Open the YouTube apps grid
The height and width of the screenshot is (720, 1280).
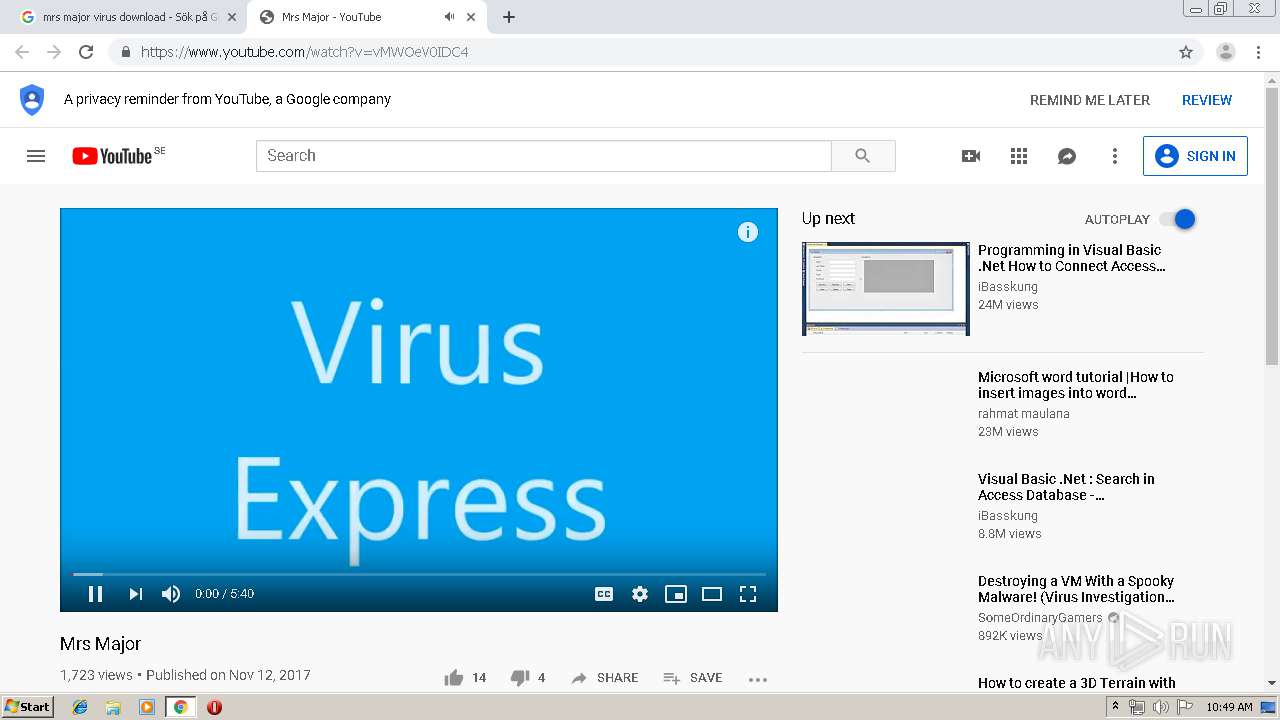tap(1019, 156)
